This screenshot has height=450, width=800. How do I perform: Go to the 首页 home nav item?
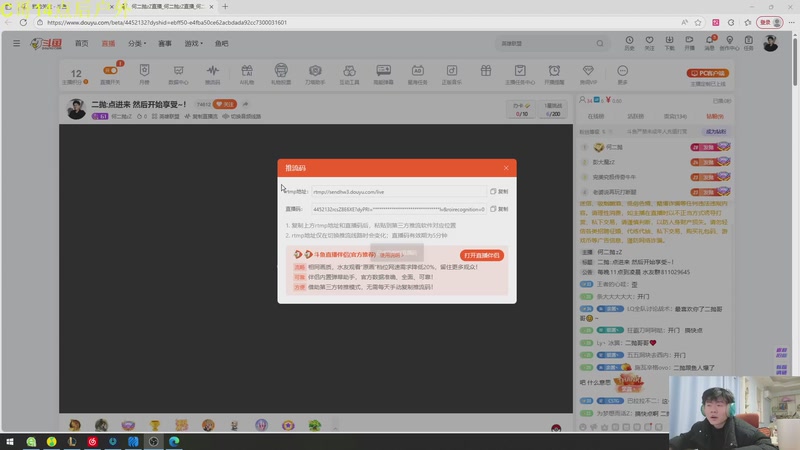coord(82,43)
